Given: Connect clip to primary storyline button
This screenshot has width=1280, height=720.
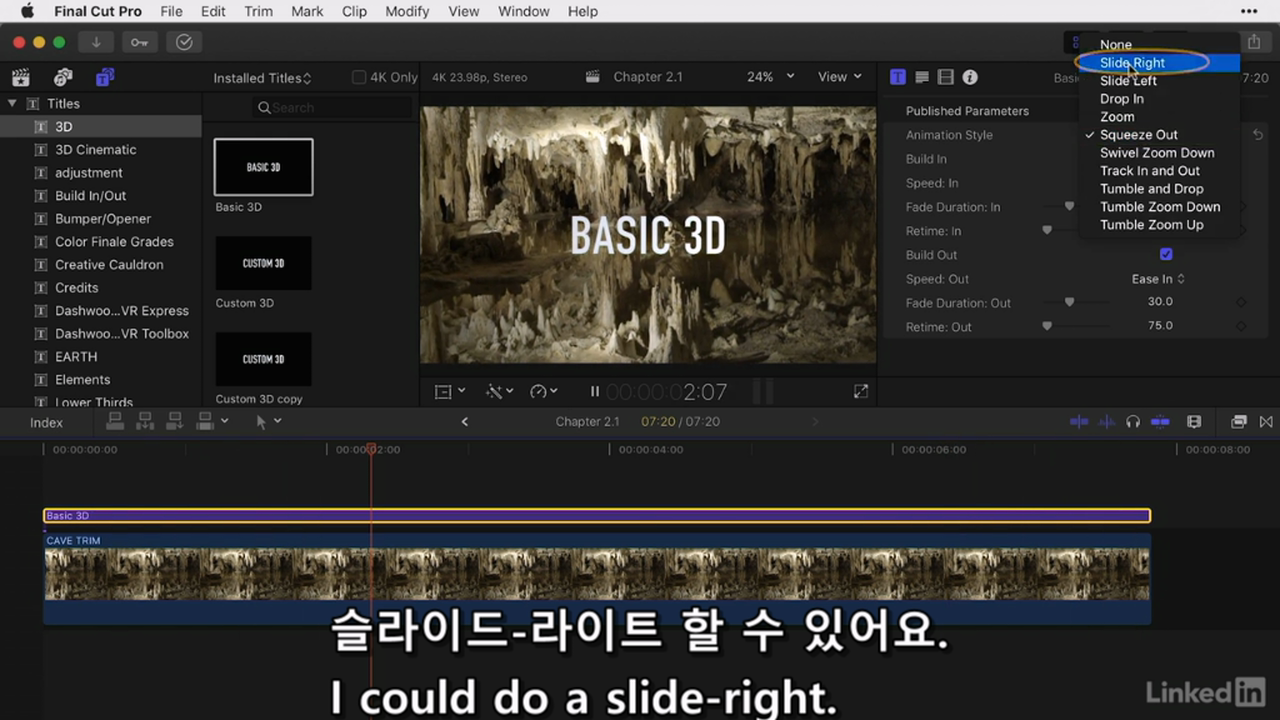Looking at the screenshot, I should pos(115,421).
